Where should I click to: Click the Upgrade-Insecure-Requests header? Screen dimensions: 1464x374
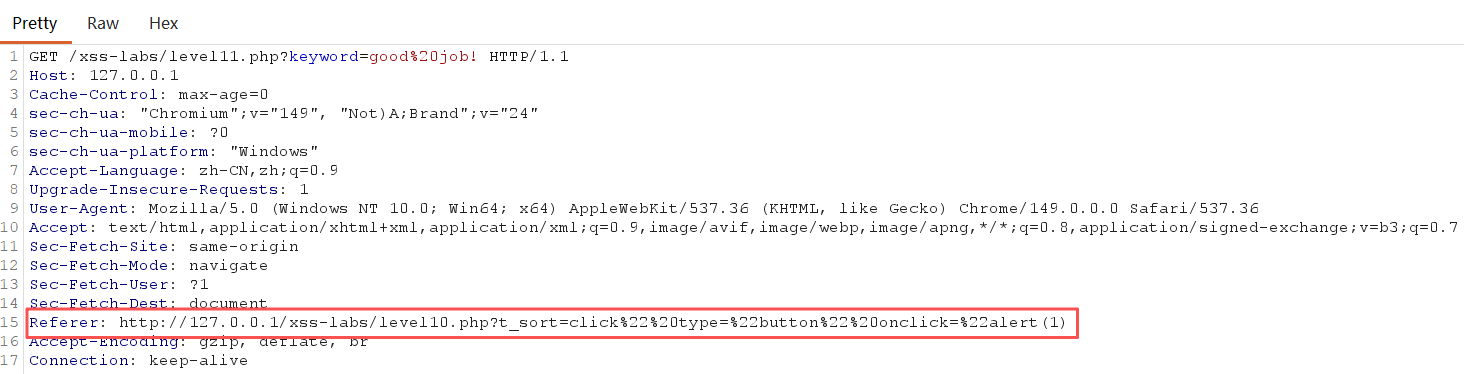click(x=169, y=189)
